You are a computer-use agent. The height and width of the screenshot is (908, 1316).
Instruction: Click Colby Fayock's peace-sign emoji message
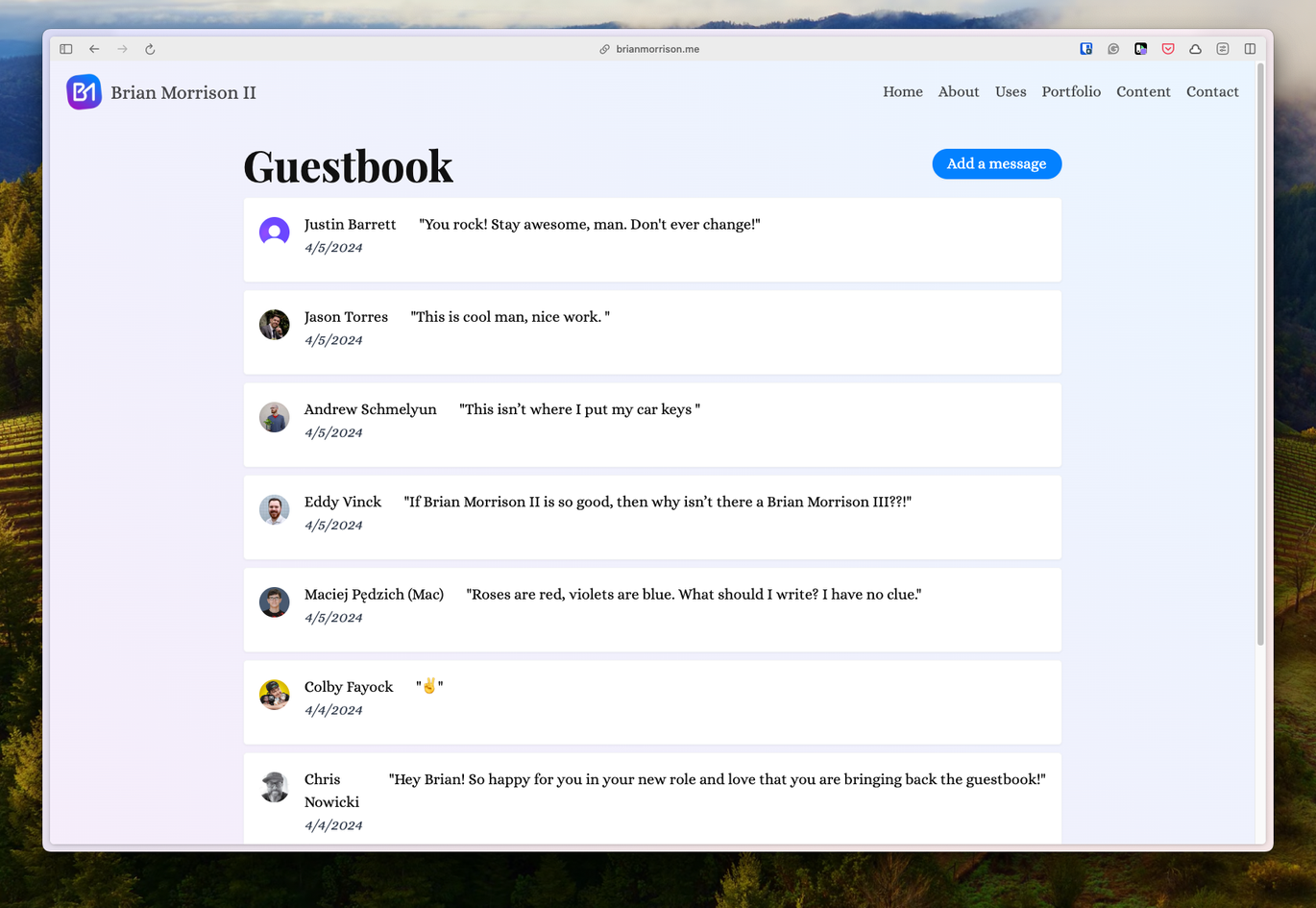point(429,686)
